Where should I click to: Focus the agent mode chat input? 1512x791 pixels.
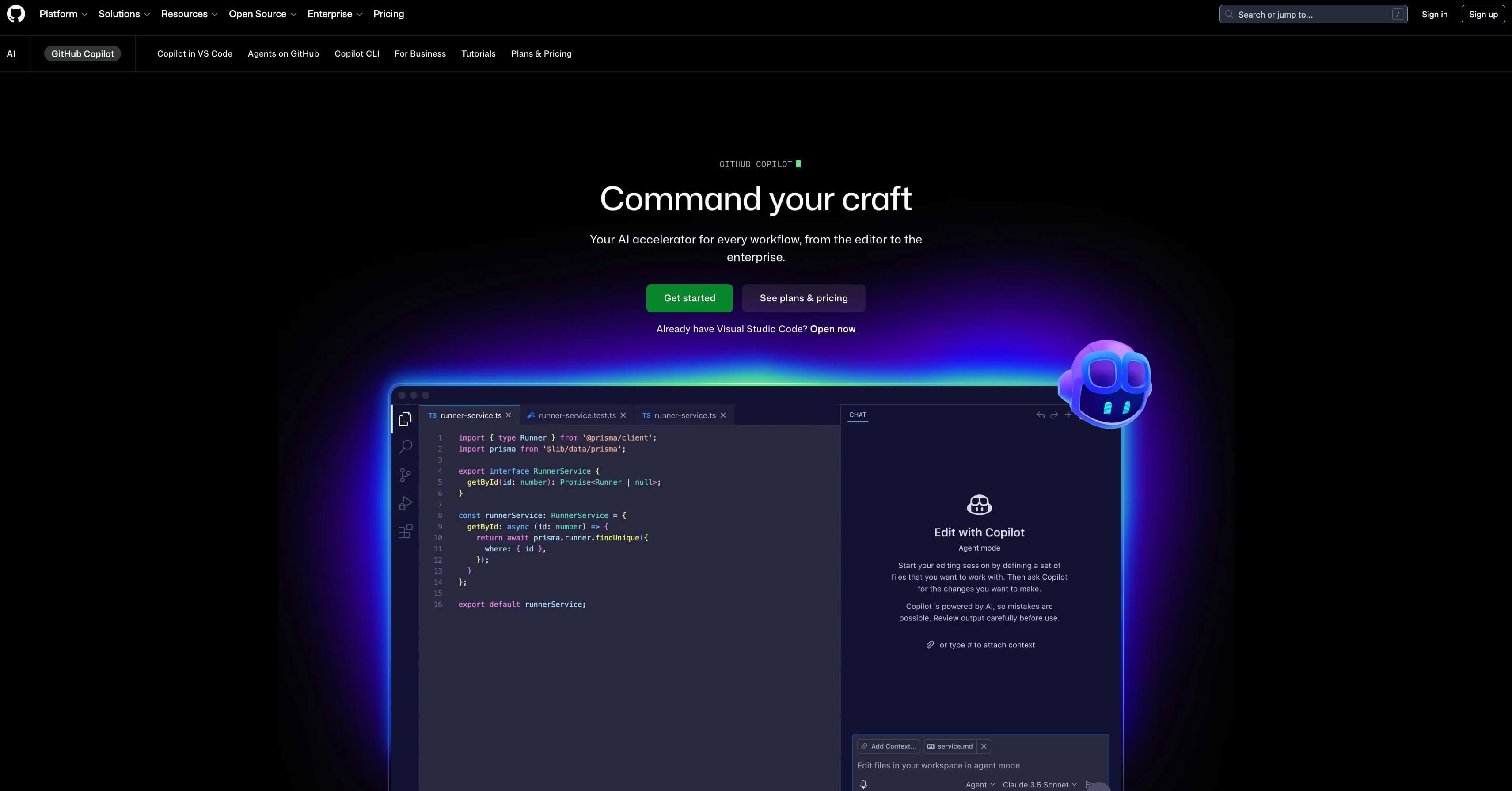(x=980, y=765)
